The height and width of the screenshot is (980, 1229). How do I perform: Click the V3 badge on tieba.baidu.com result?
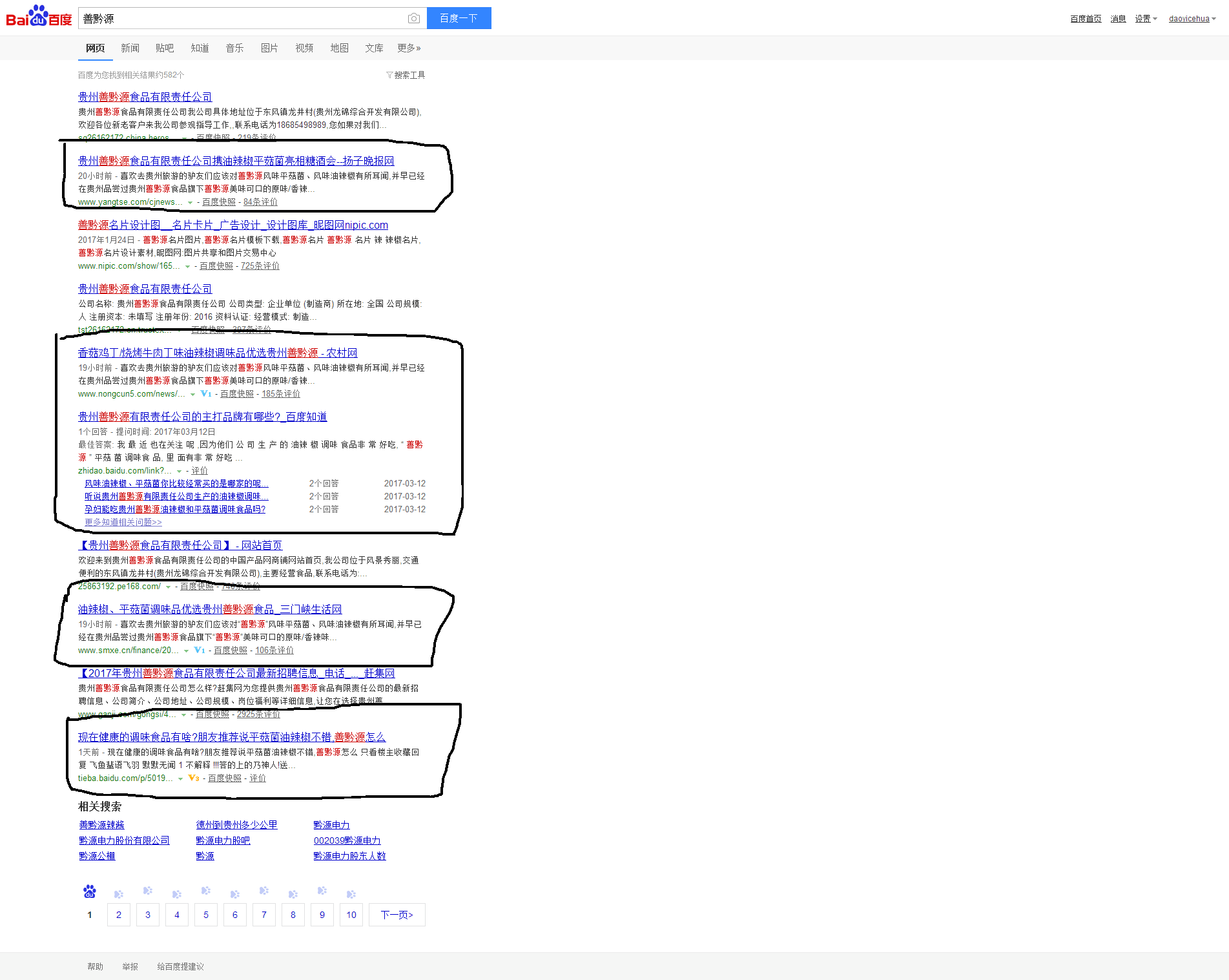[194, 778]
